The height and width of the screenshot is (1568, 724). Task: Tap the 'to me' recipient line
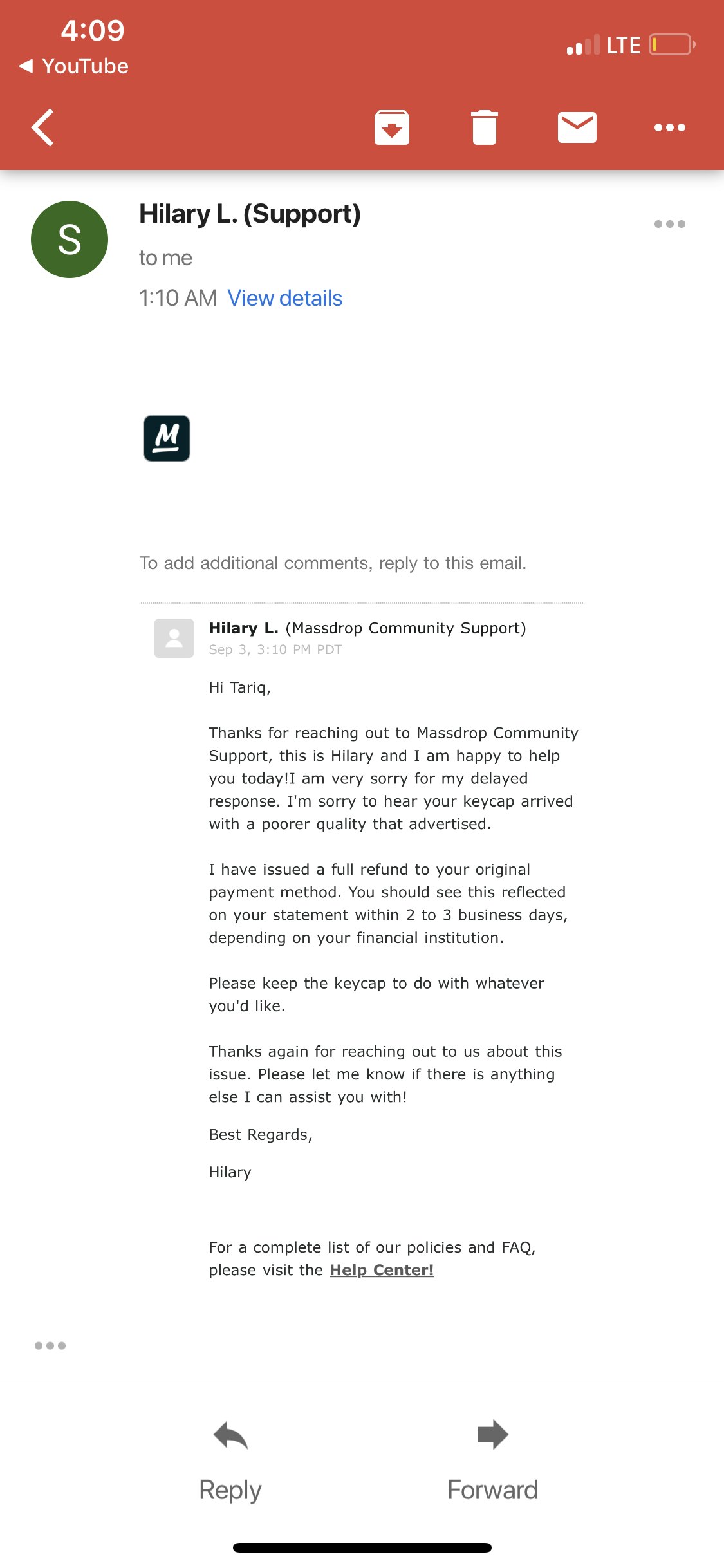(165, 258)
